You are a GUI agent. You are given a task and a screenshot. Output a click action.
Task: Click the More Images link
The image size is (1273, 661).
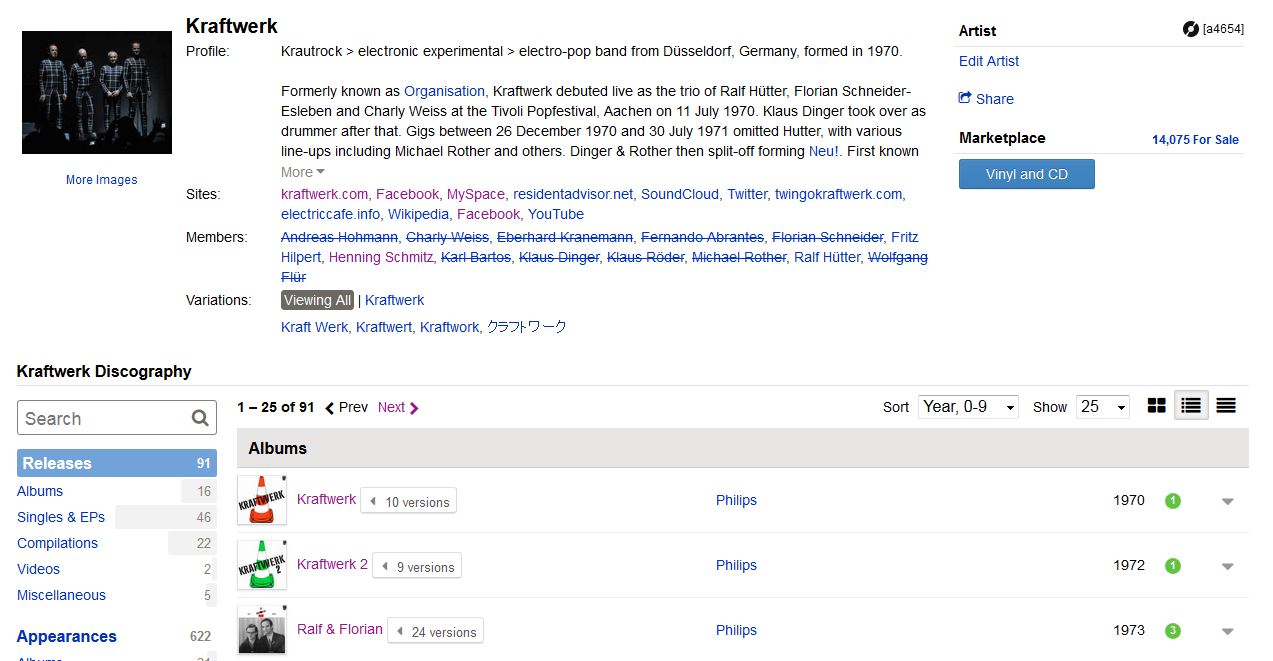[x=101, y=180]
